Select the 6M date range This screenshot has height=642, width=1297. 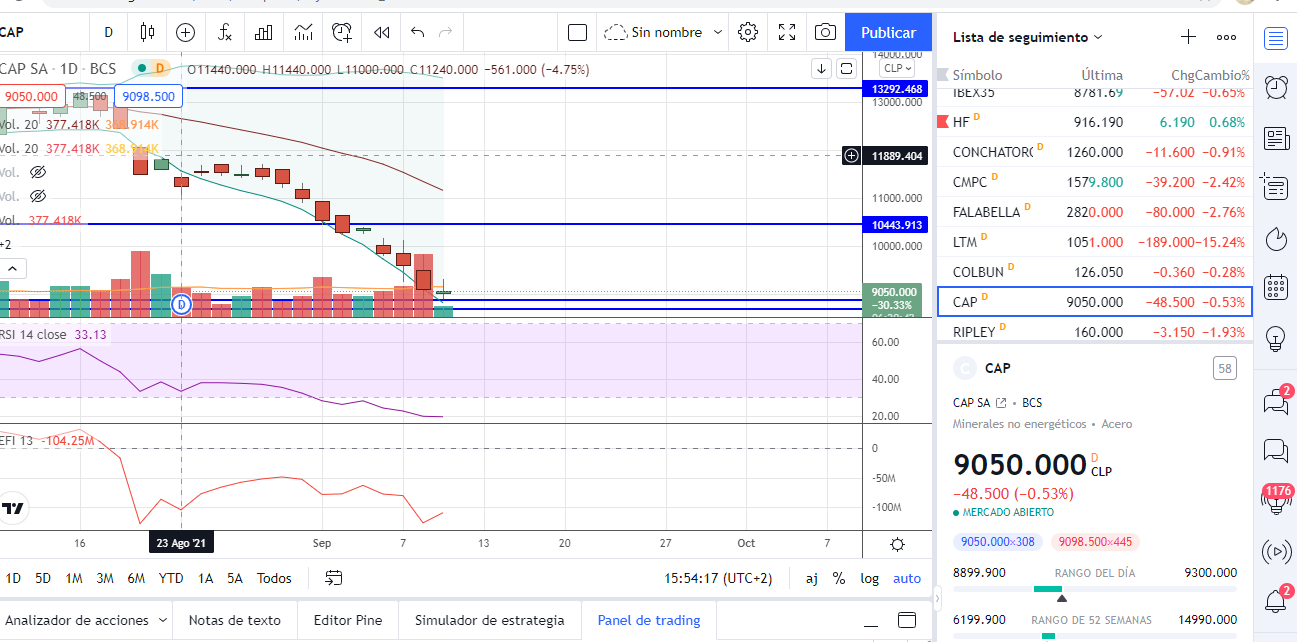click(136, 578)
